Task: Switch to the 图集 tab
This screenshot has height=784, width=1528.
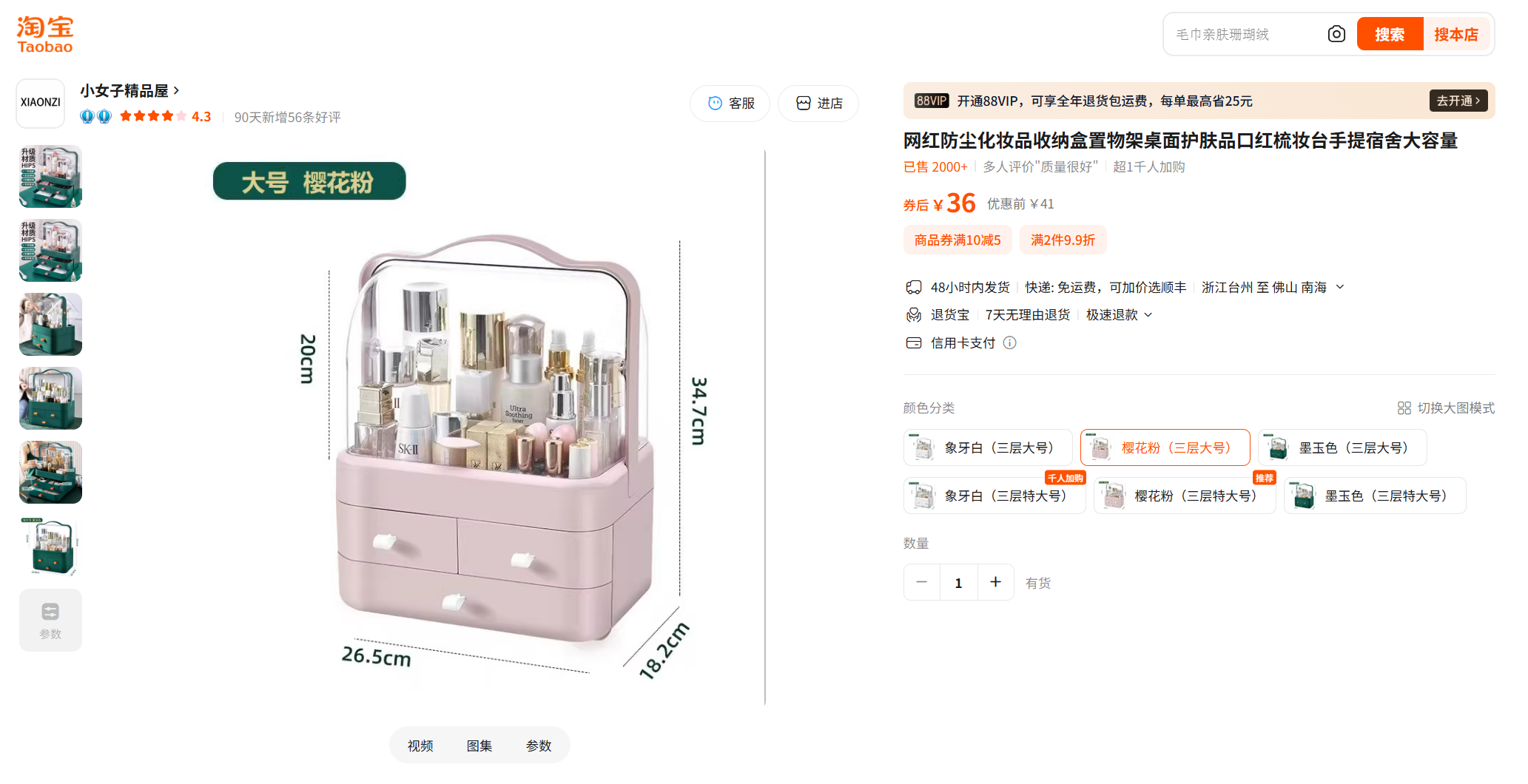Action: pyautogui.click(x=479, y=746)
